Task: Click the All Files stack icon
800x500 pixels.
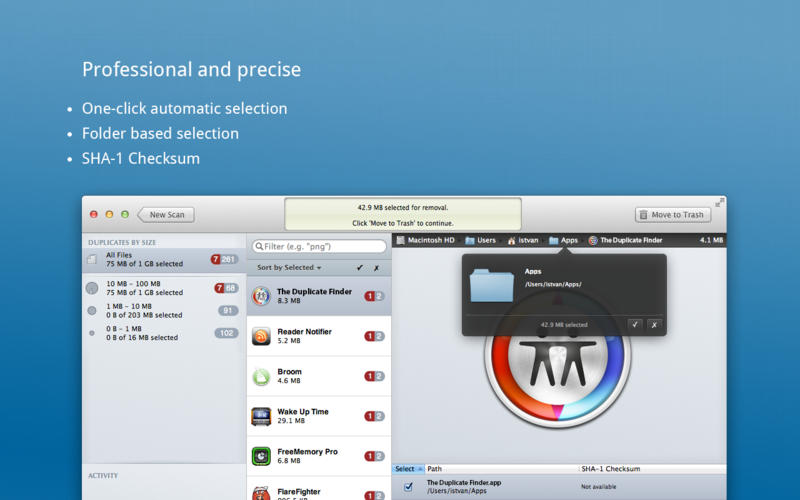Action: [92, 260]
